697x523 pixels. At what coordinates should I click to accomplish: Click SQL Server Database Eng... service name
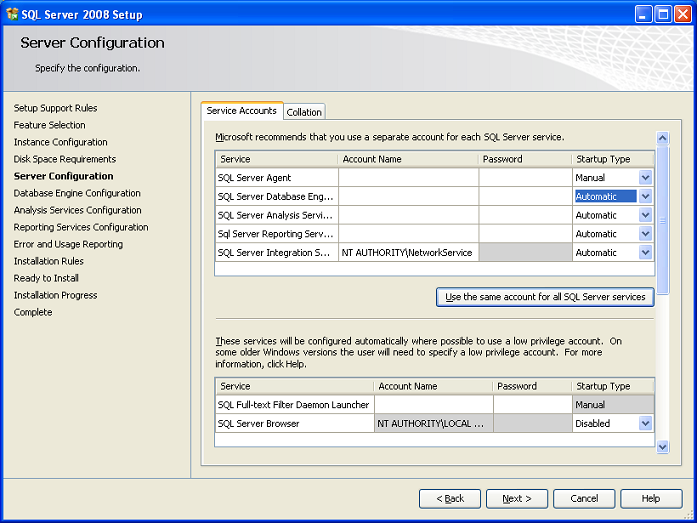tap(275, 196)
